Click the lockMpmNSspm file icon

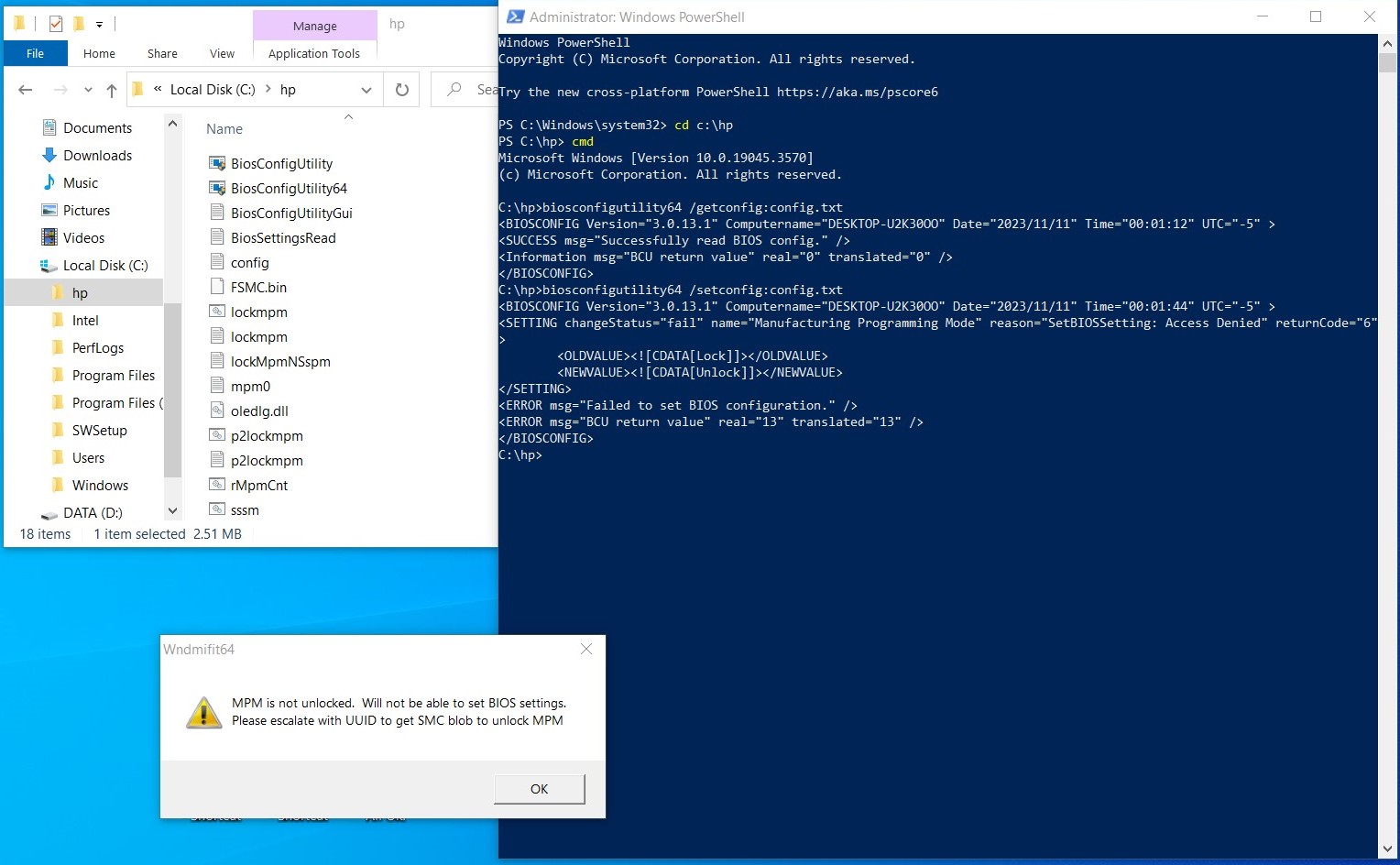(x=217, y=361)
